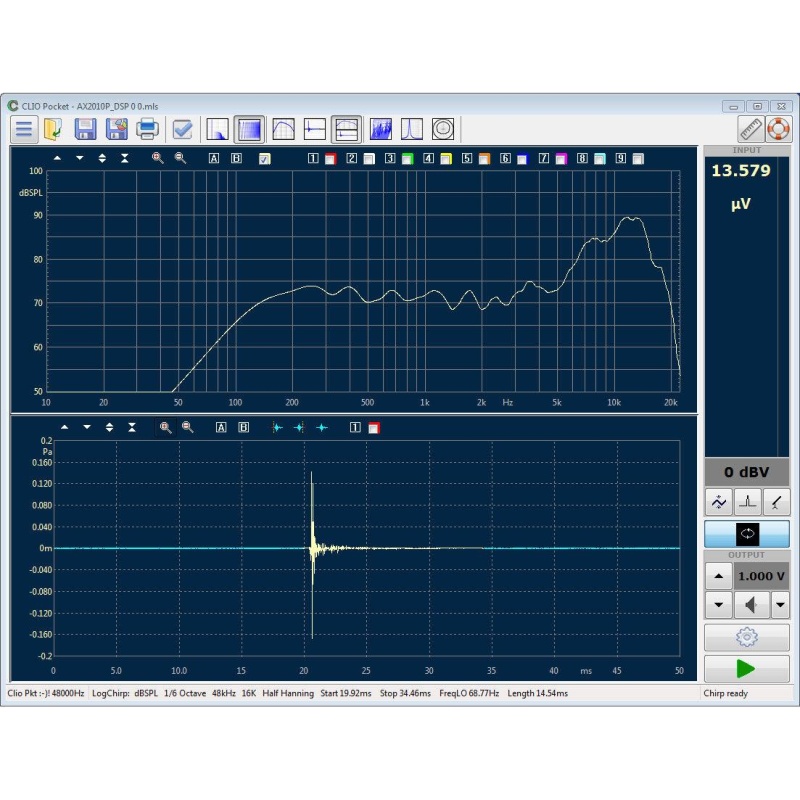Click the ruler calibration icon

(751, 129)
